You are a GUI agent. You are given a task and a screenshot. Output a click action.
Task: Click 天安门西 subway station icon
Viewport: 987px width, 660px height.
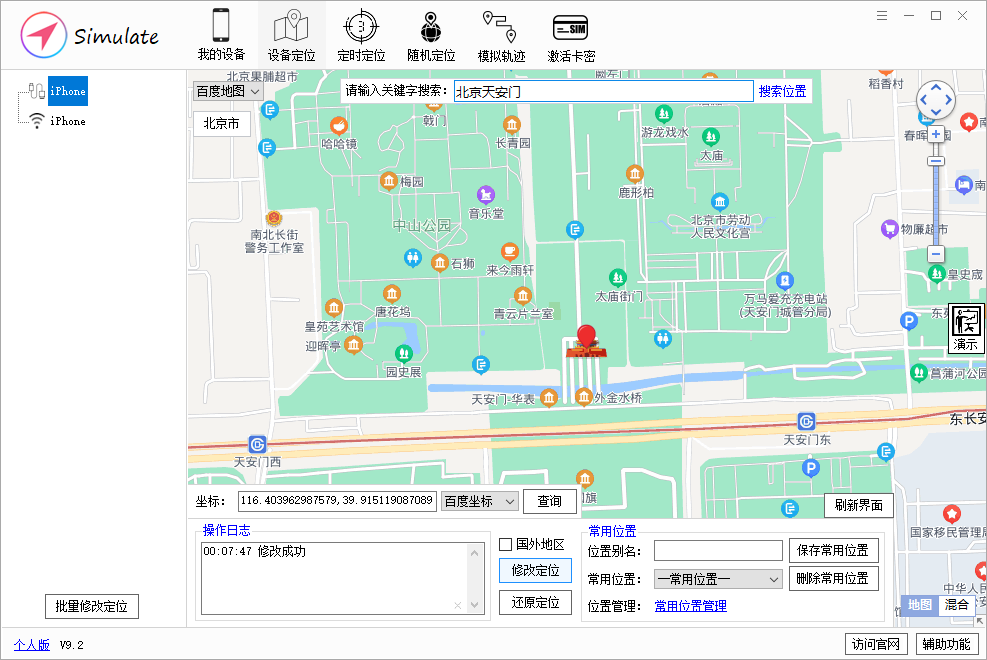tap(257, 444)
